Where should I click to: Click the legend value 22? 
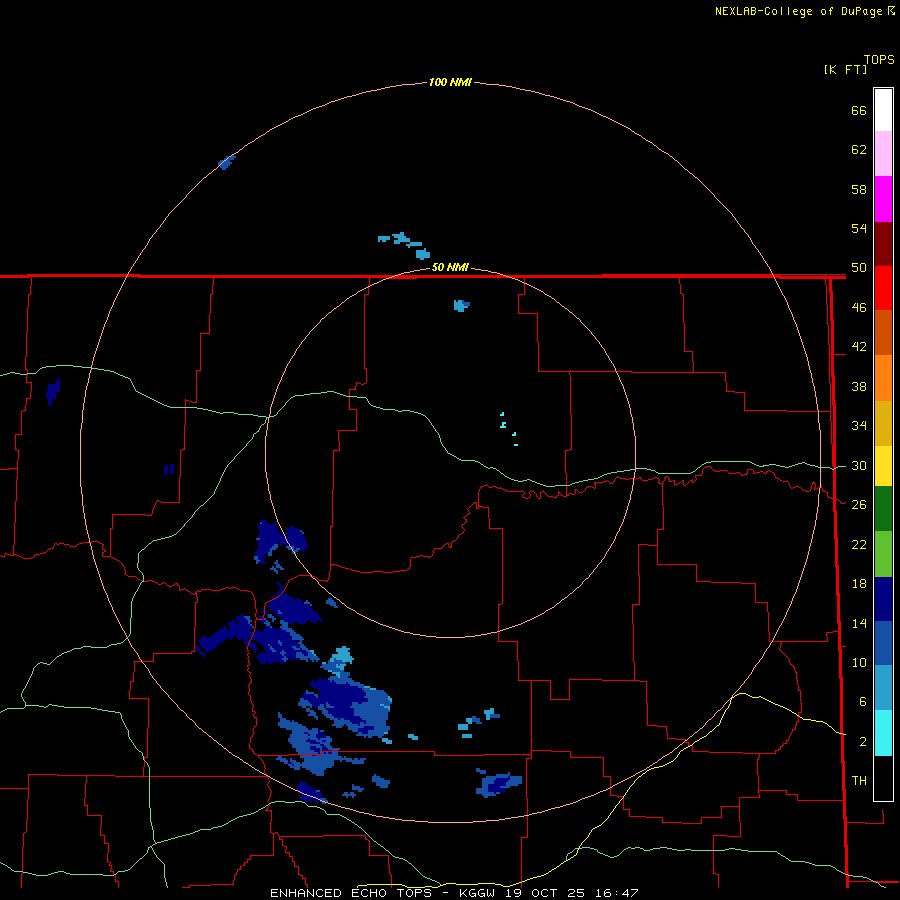859,545
